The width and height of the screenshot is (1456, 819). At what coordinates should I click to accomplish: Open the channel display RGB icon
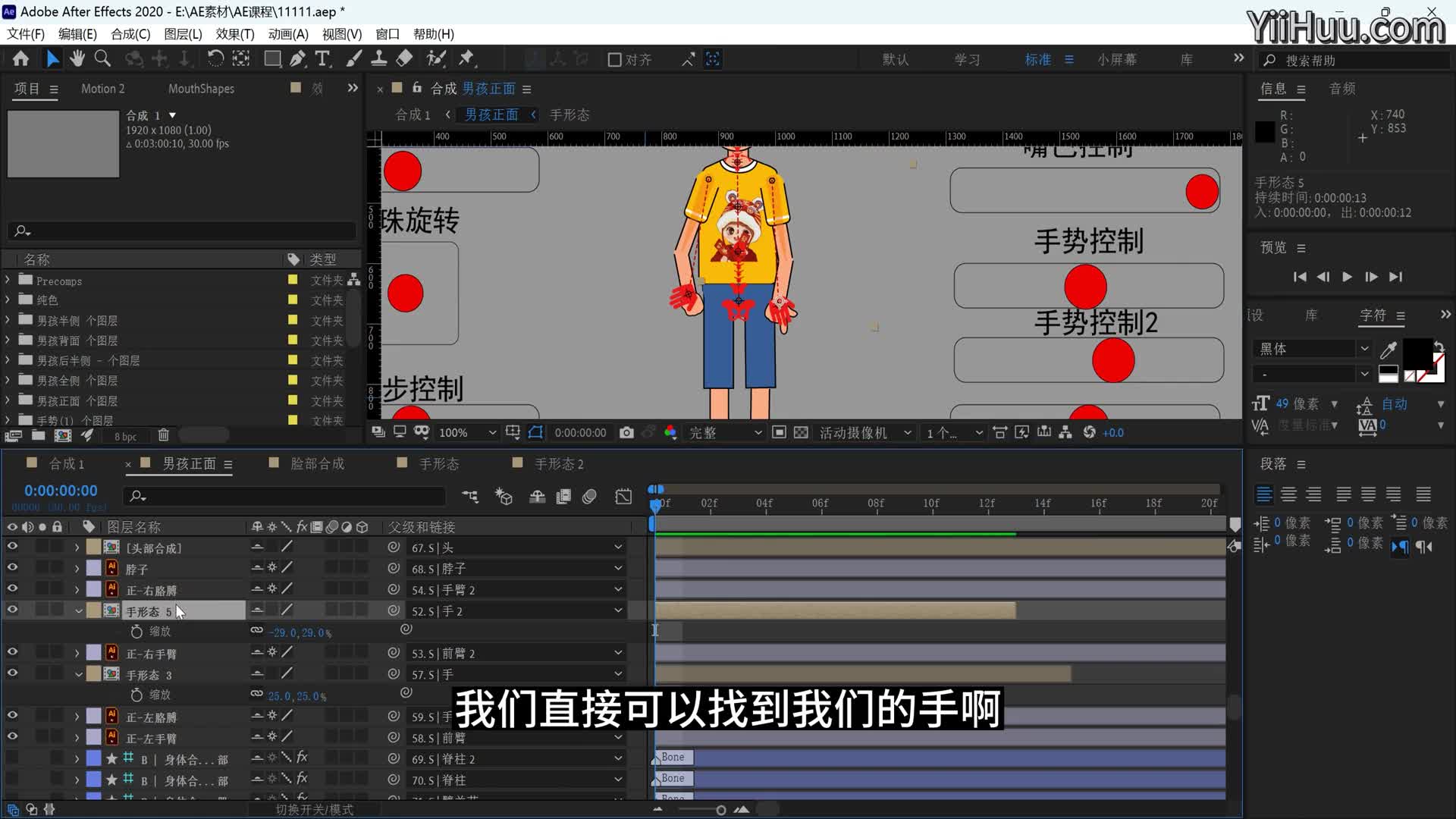[x=670, y=432]
